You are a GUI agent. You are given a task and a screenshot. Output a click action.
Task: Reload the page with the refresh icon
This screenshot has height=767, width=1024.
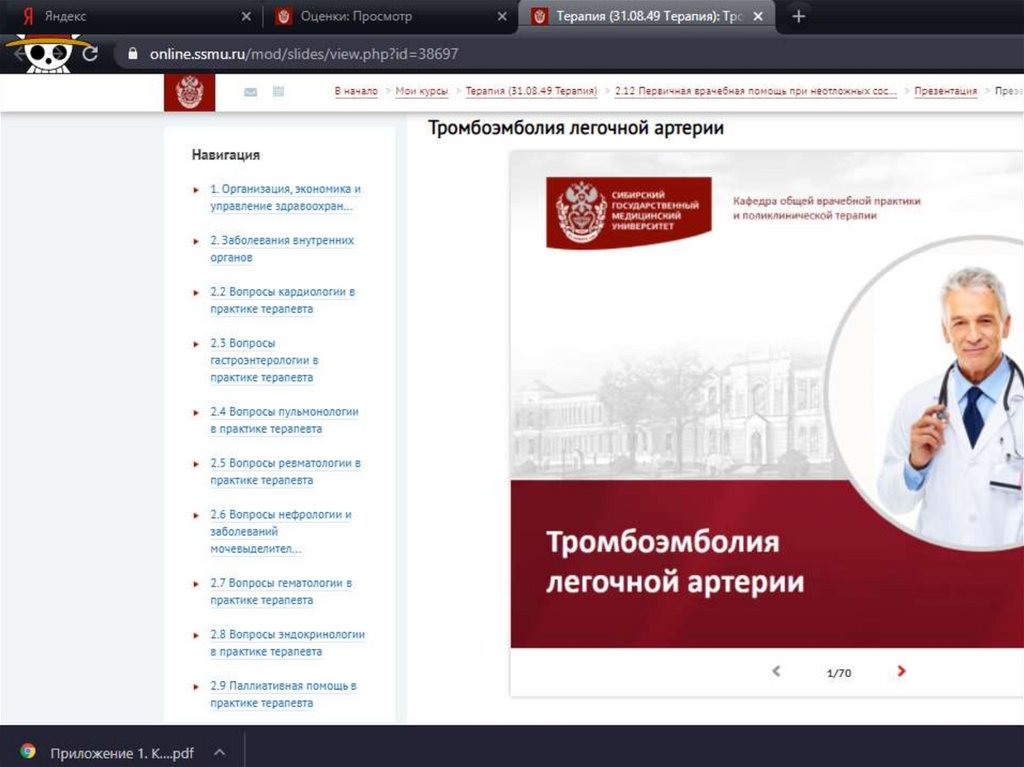click(x=90, y=54)
